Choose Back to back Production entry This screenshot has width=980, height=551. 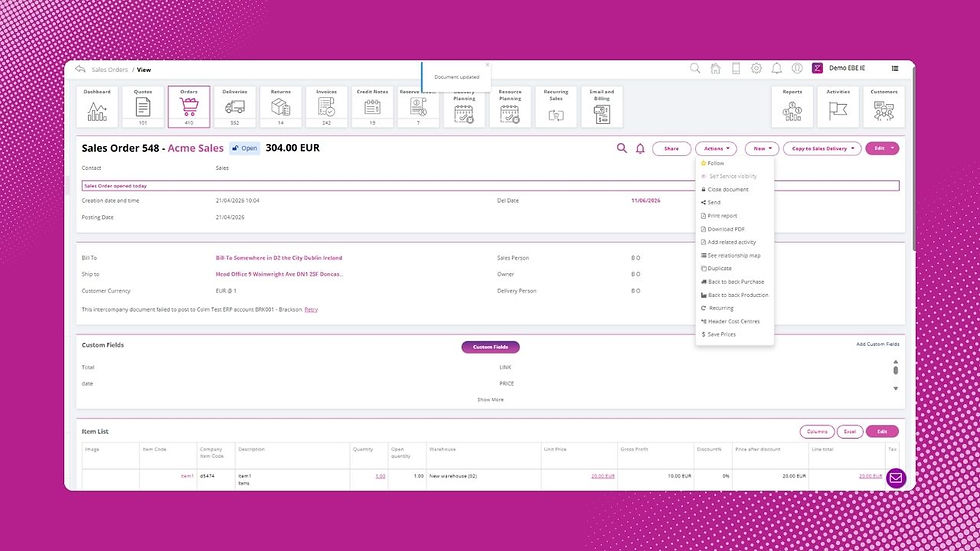click(735, 295)
